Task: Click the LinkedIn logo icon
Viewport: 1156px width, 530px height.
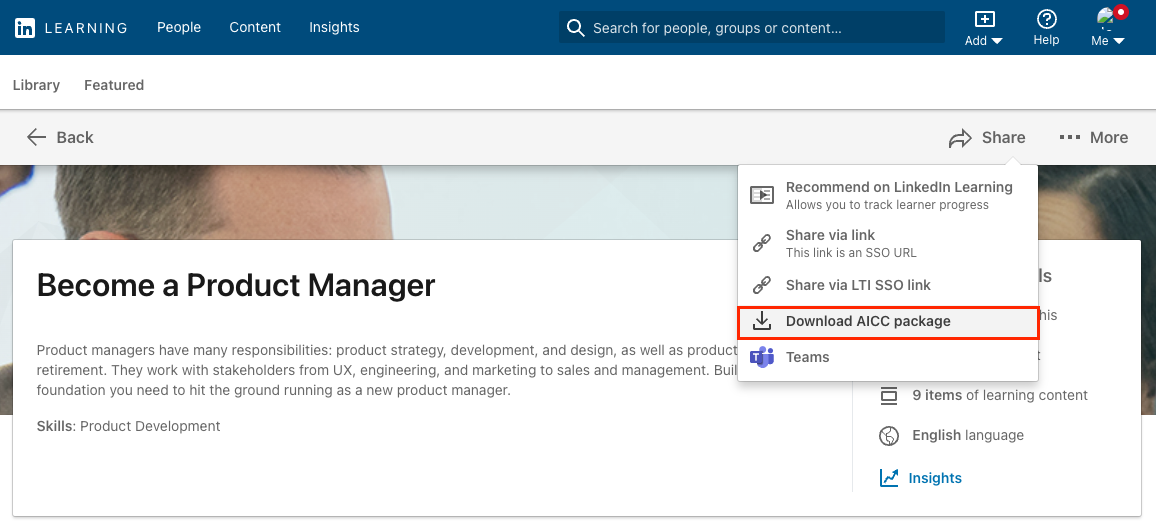Action: pos(24,28)
